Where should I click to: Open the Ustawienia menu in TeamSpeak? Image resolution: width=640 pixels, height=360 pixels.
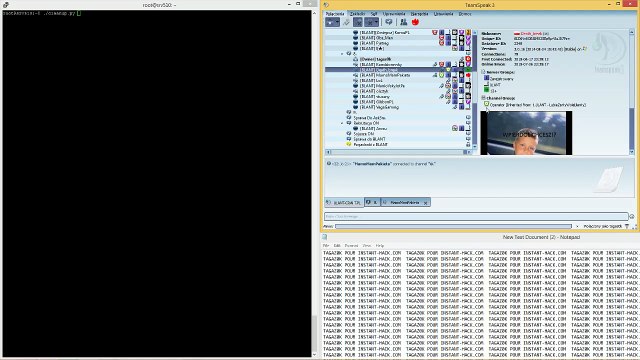[443, 14]
